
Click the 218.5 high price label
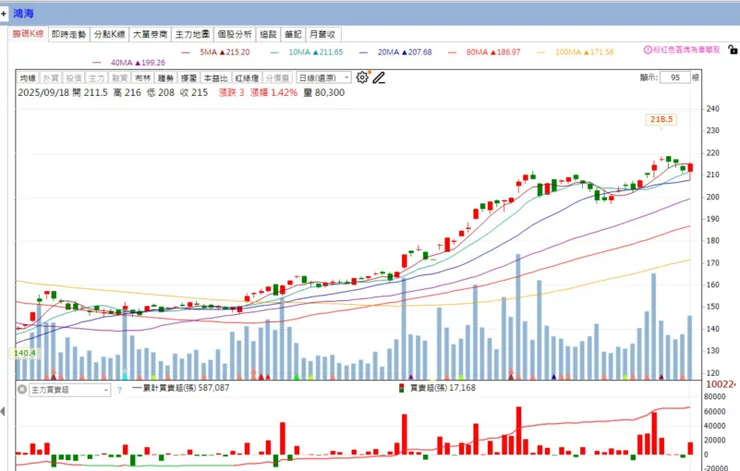coord(661,119)
